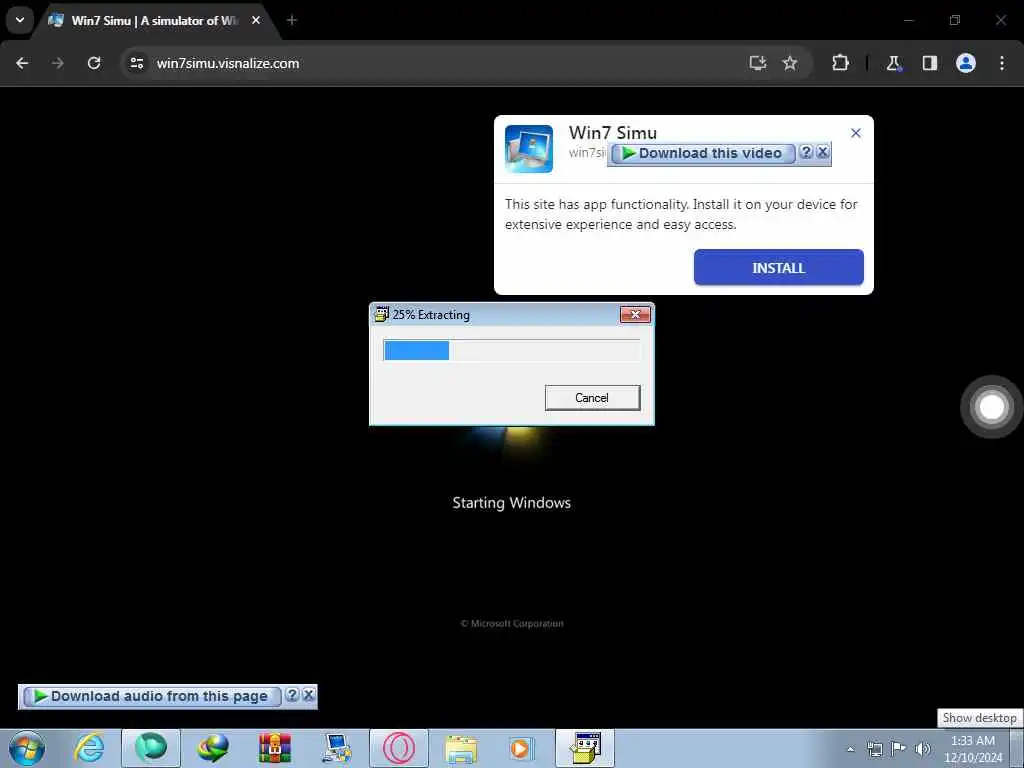
Task: Show hidden system tray icons
Action: click(850, 749)
